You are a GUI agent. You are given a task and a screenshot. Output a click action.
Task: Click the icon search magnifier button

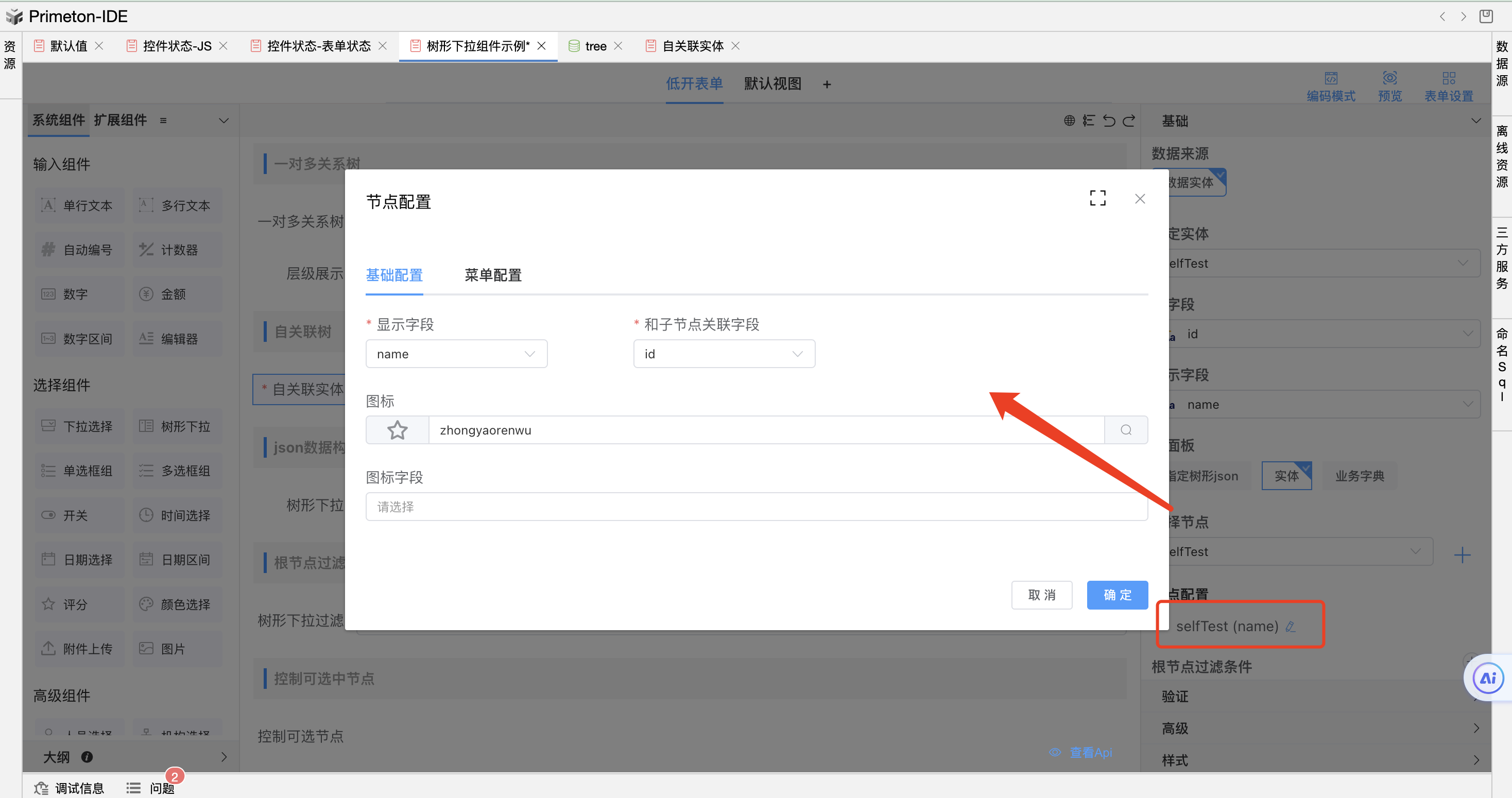[1125, 430]
